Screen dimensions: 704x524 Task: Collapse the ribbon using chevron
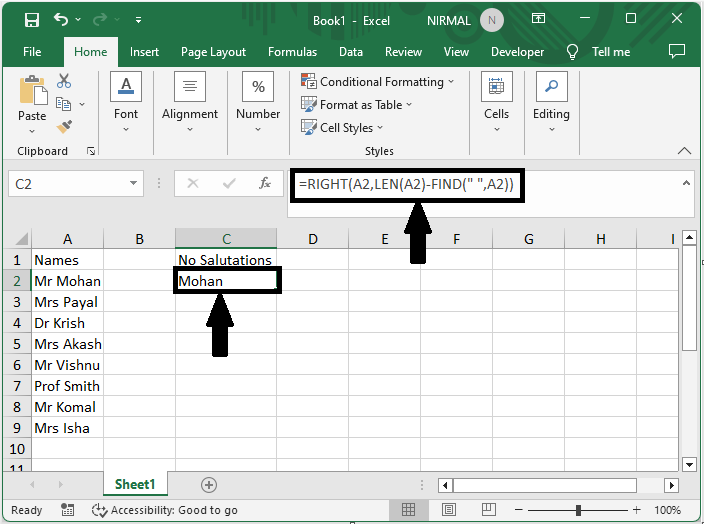tap(685, 151)
